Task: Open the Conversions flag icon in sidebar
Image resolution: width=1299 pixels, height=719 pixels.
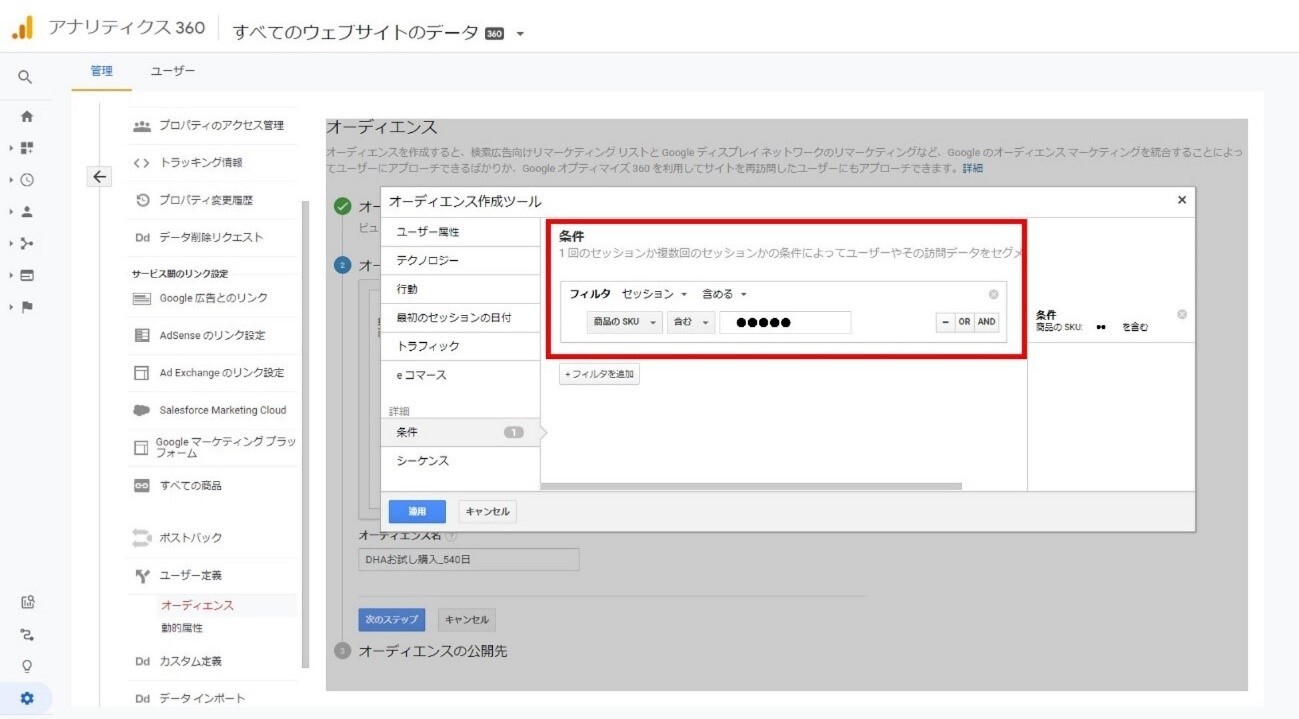Action: click(27, 307)
